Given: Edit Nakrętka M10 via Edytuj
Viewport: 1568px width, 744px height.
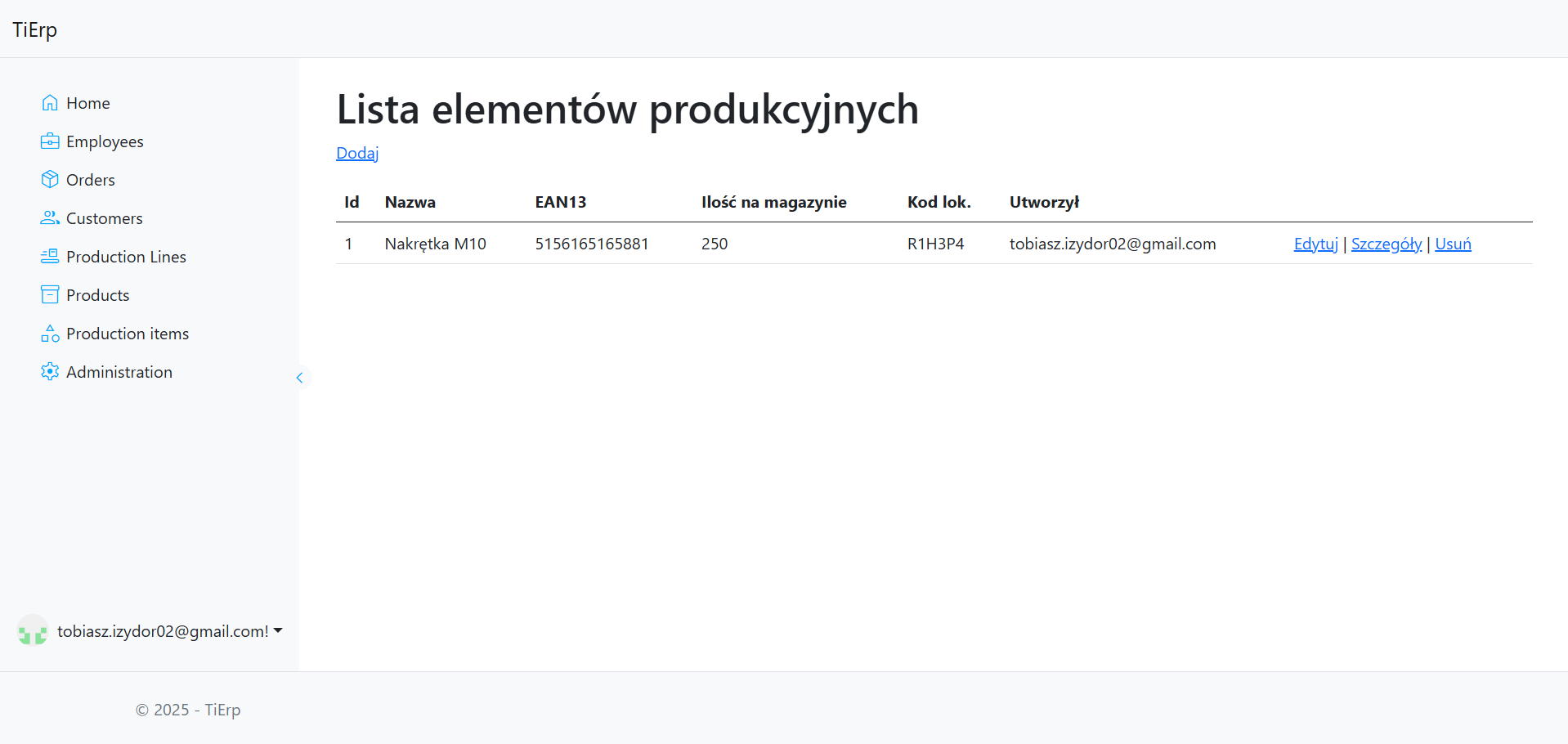Looking at the screenshot, I should coord(1315,244).
